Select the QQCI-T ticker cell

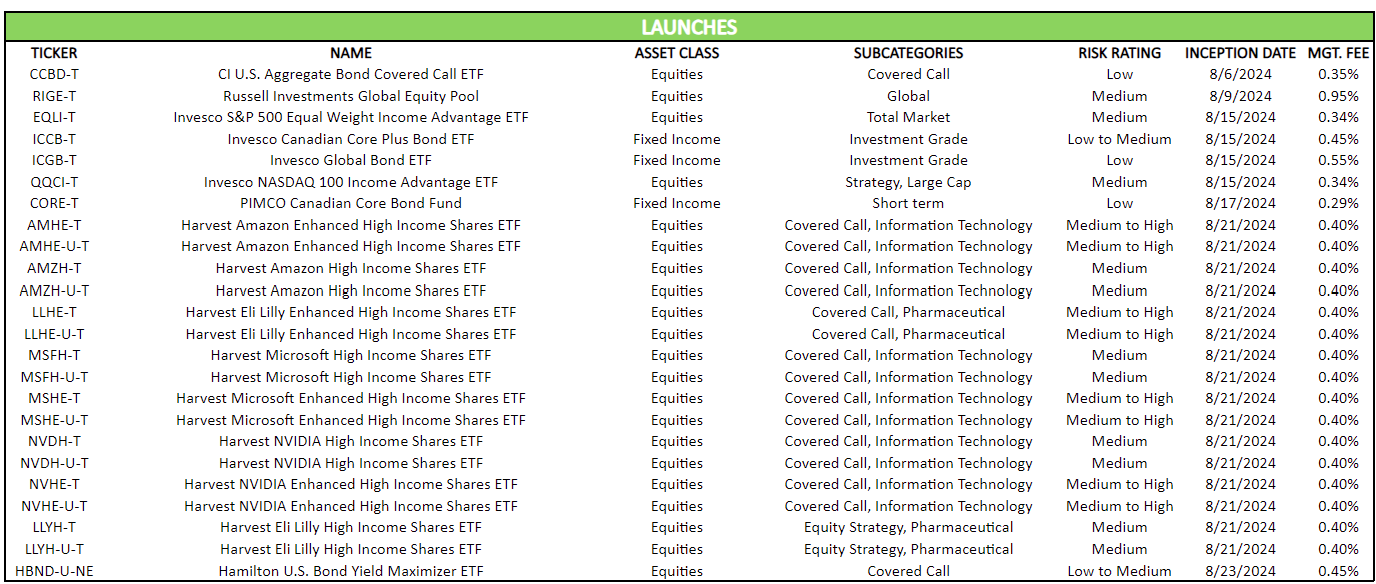54,182
